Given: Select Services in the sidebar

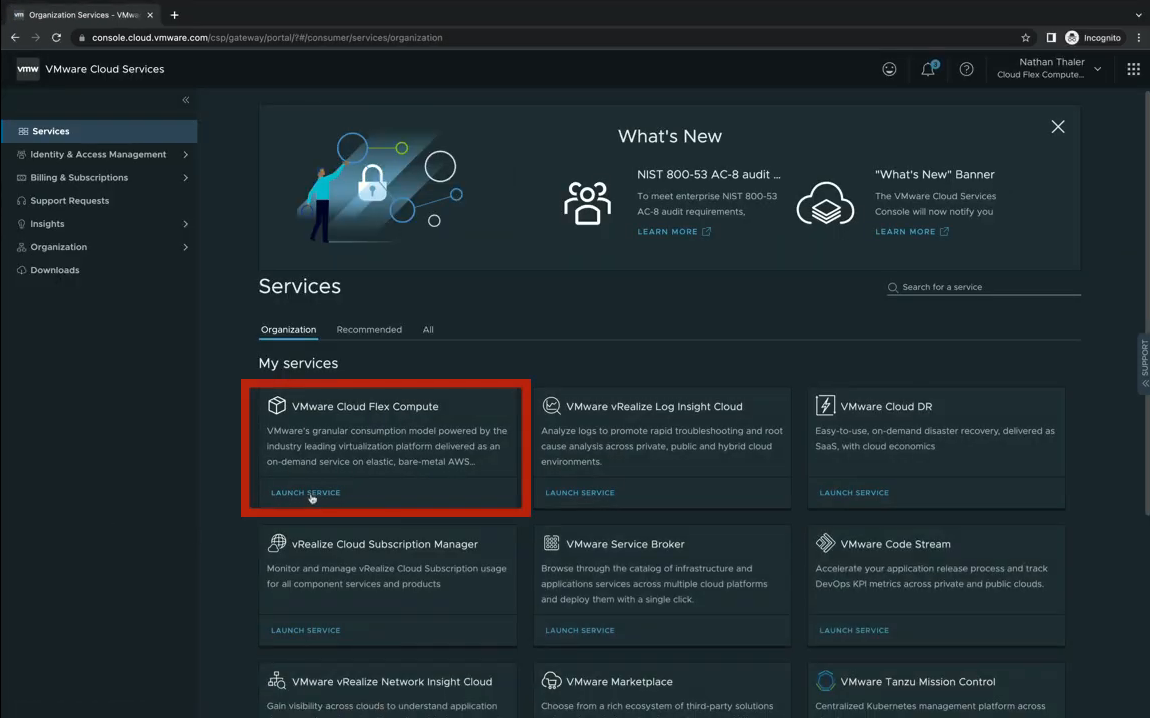Looking at the screenshot, I should (99, 131).
